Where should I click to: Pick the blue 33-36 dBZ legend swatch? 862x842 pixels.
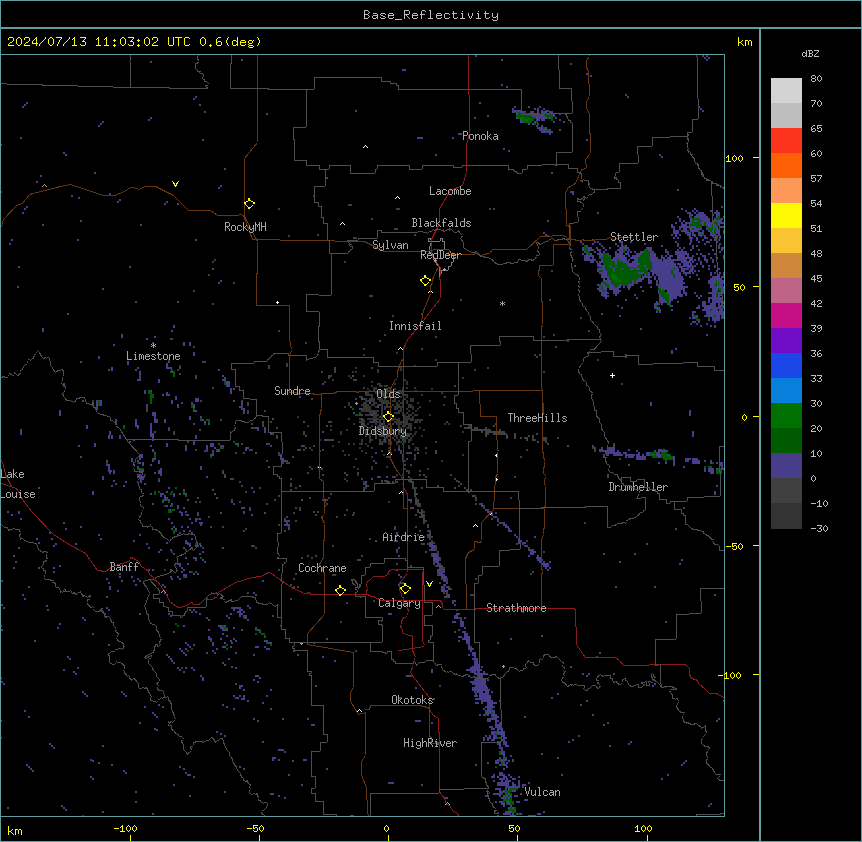pos(786,365)
